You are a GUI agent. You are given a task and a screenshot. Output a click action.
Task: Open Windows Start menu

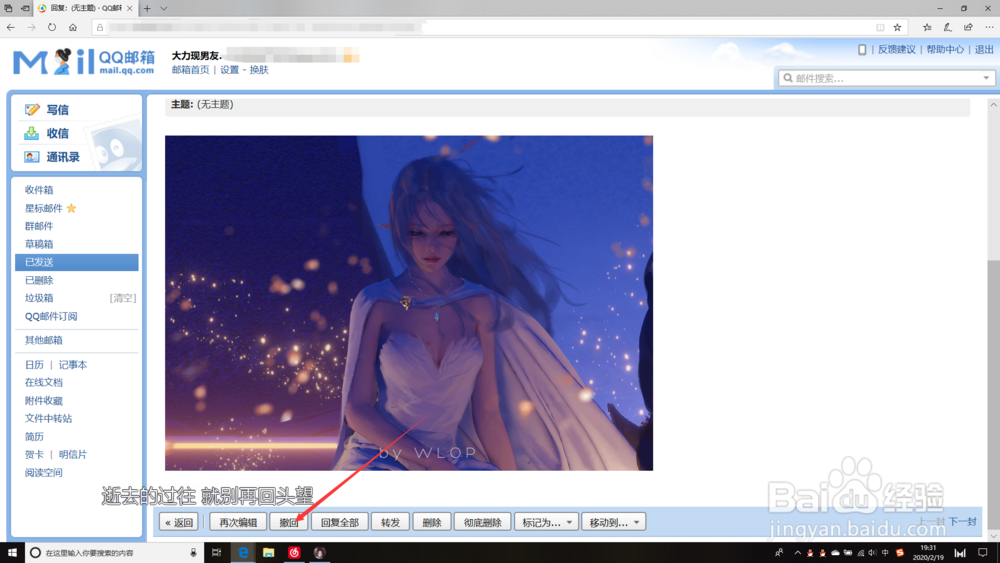[12, 553]
